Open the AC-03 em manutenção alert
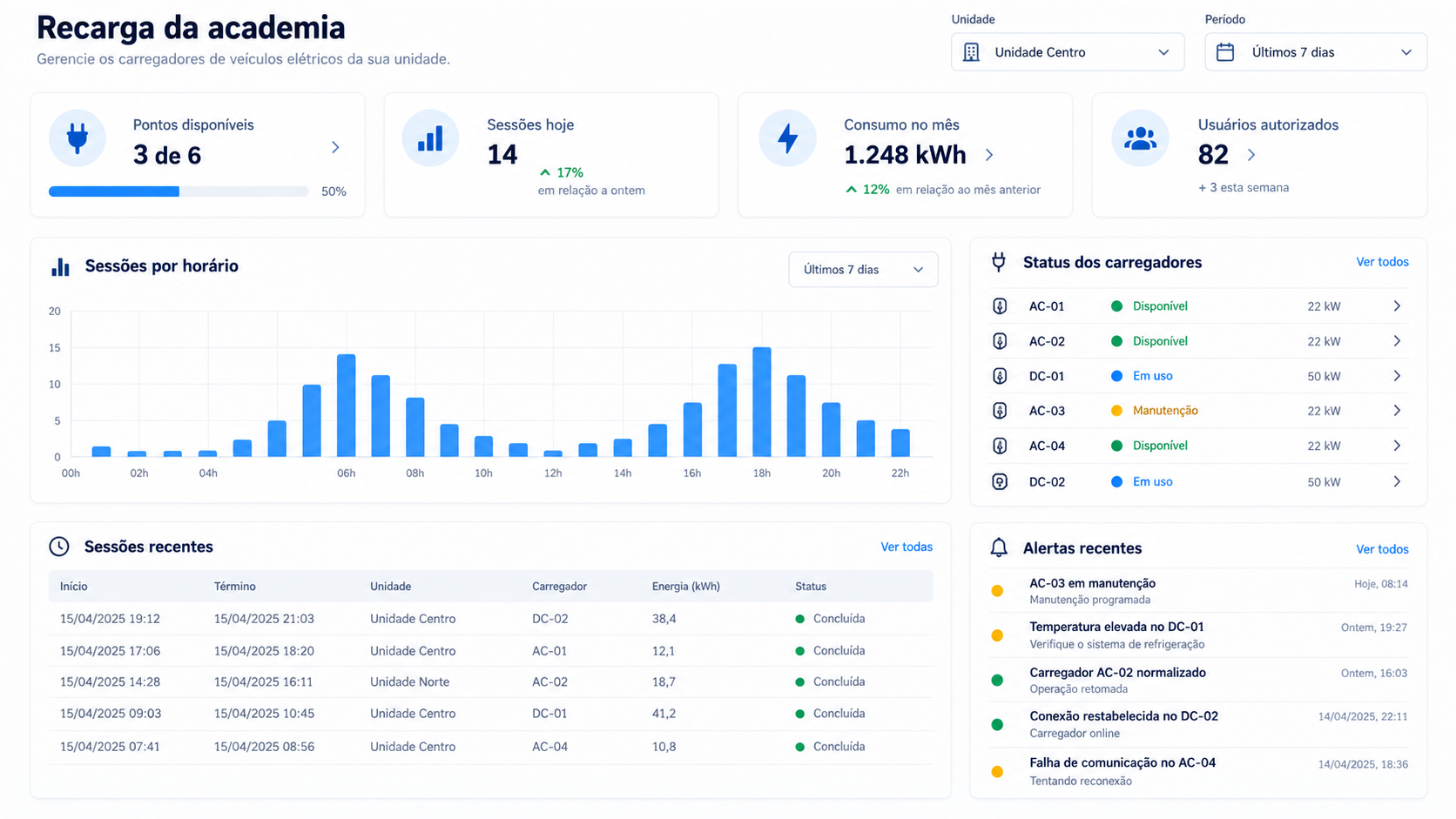 [1199, 591]
